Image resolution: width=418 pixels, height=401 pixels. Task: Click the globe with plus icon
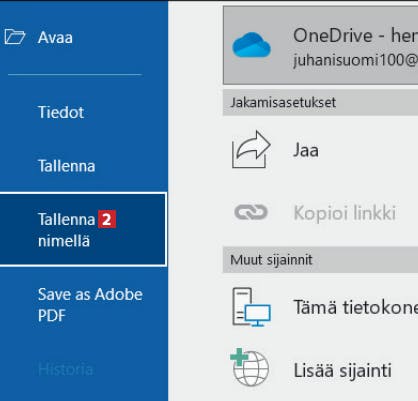point(250,367)
